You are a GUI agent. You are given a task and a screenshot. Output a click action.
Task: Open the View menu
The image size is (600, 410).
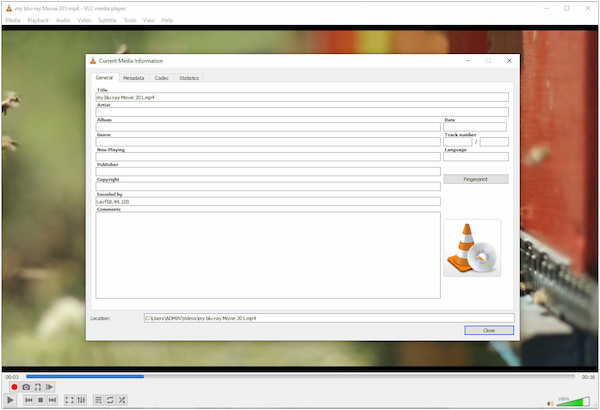pos(148,20)
